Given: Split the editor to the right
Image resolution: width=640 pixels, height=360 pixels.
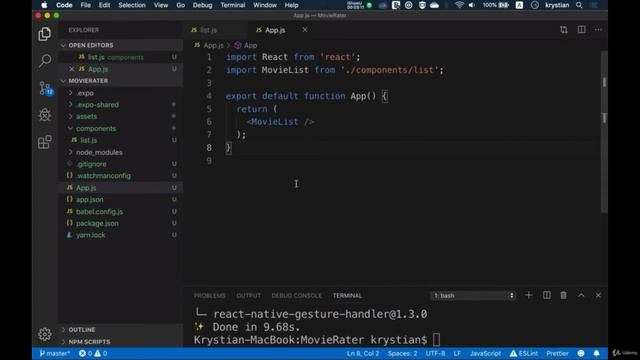Looking at the screenshot, I should pos(581,30).
